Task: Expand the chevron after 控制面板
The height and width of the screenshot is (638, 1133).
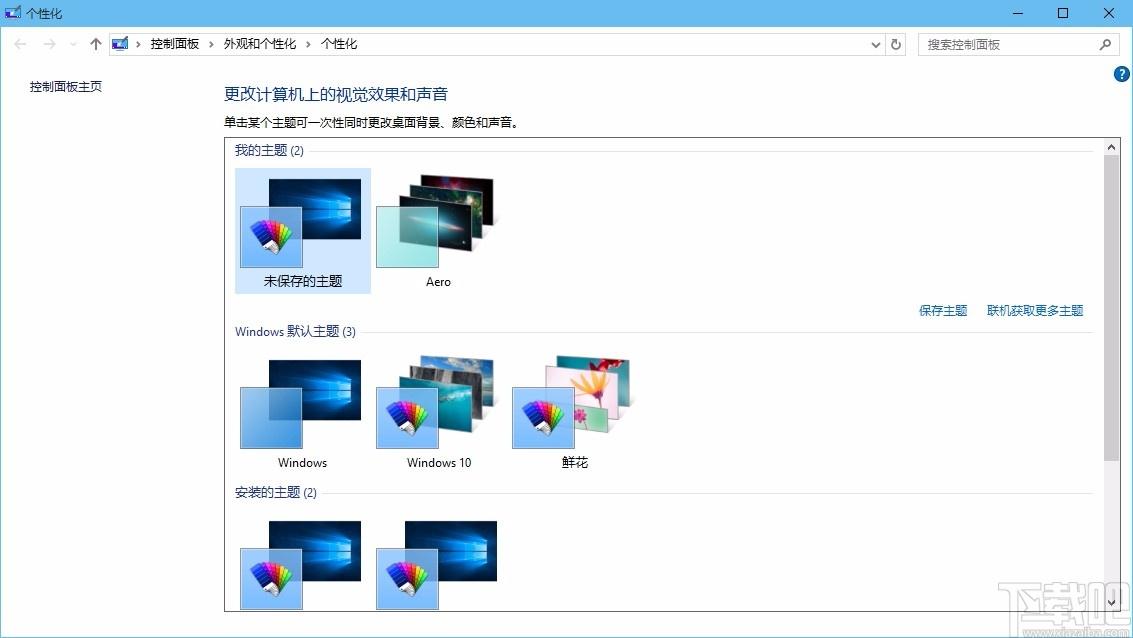Action: click(211, 44)
